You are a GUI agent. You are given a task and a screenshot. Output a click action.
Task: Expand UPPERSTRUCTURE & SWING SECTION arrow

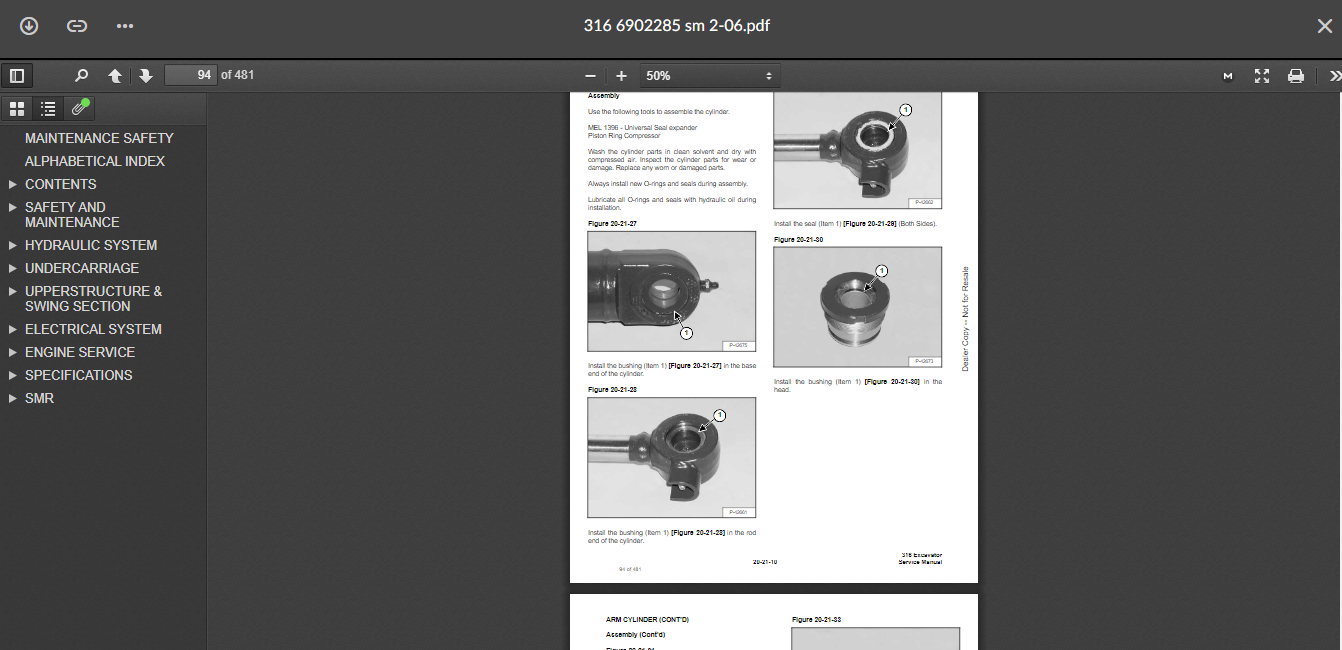pyautogui.click(x=13, y=291)
